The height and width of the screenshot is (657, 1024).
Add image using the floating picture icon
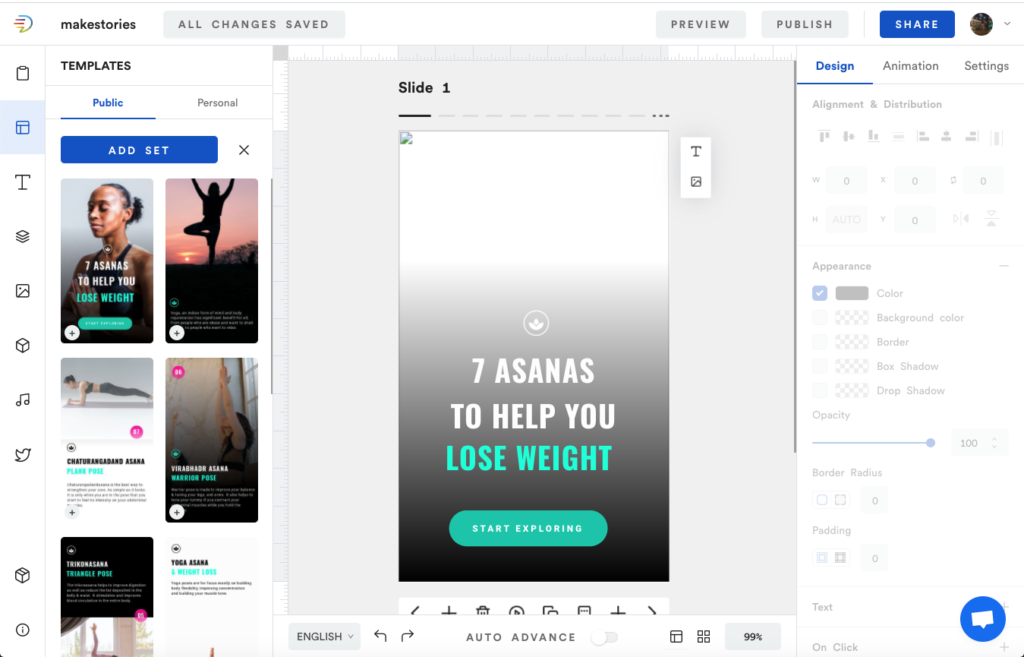click(696, 182)
